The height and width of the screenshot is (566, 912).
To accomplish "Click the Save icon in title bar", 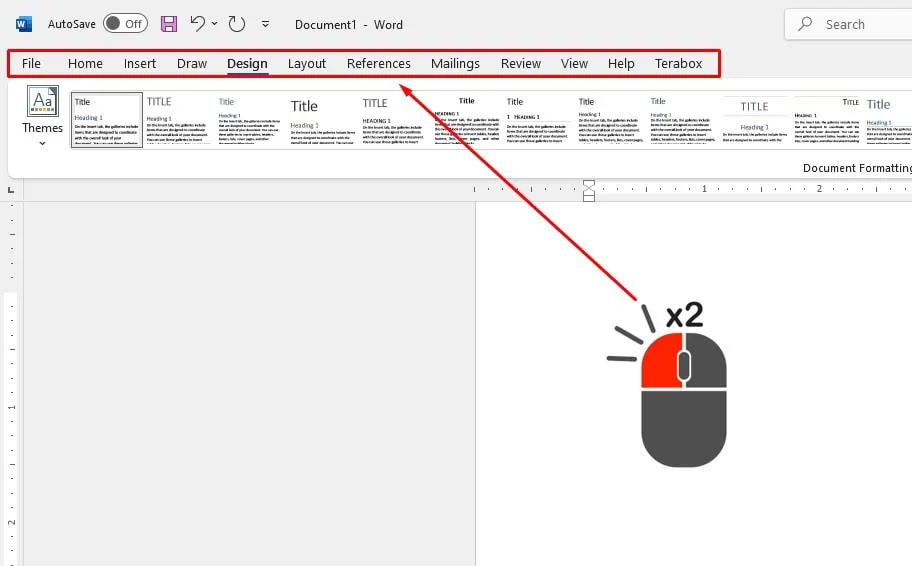I will (x=169, y=24).
